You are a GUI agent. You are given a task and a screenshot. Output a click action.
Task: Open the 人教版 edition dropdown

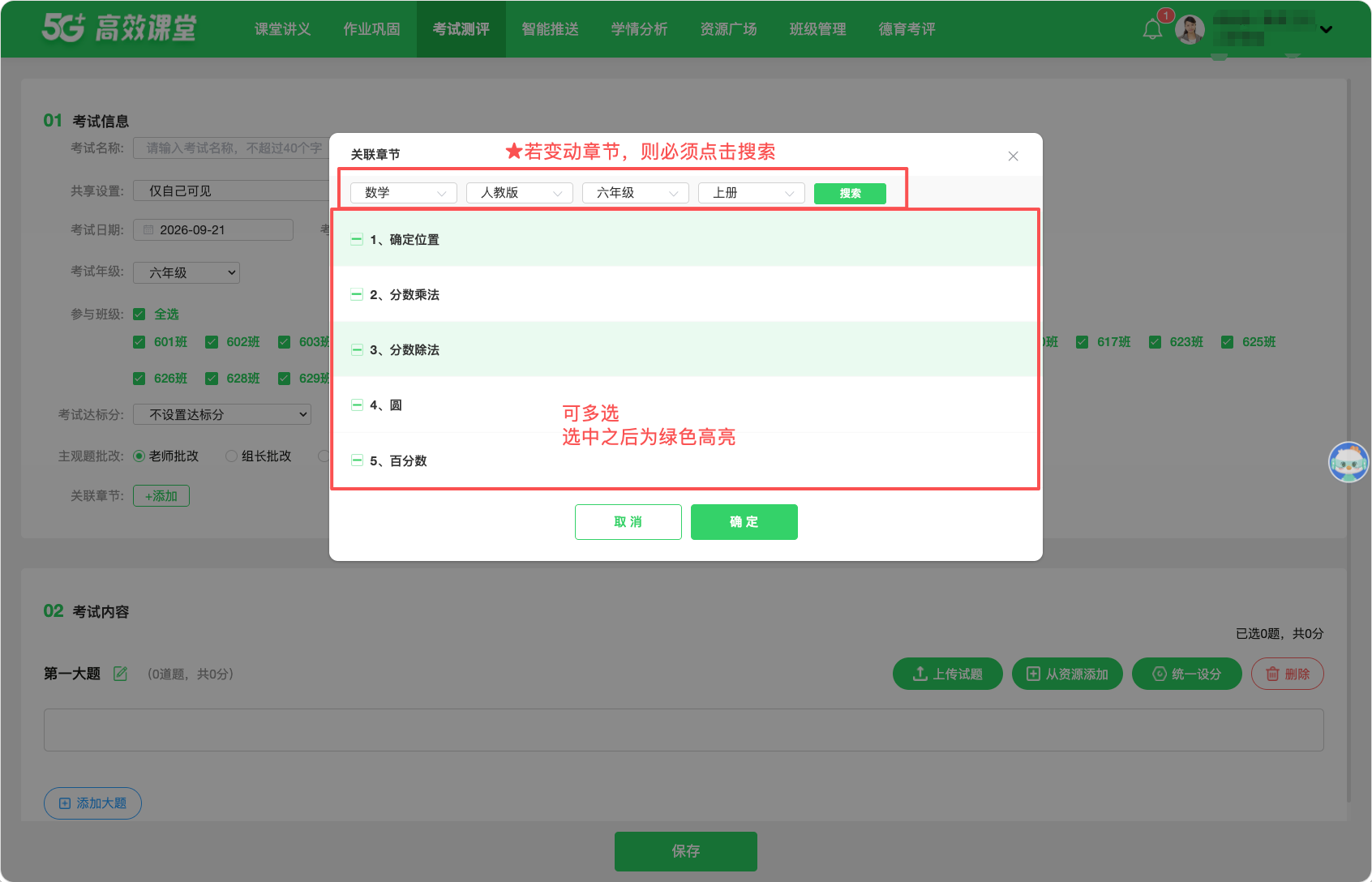520,193
